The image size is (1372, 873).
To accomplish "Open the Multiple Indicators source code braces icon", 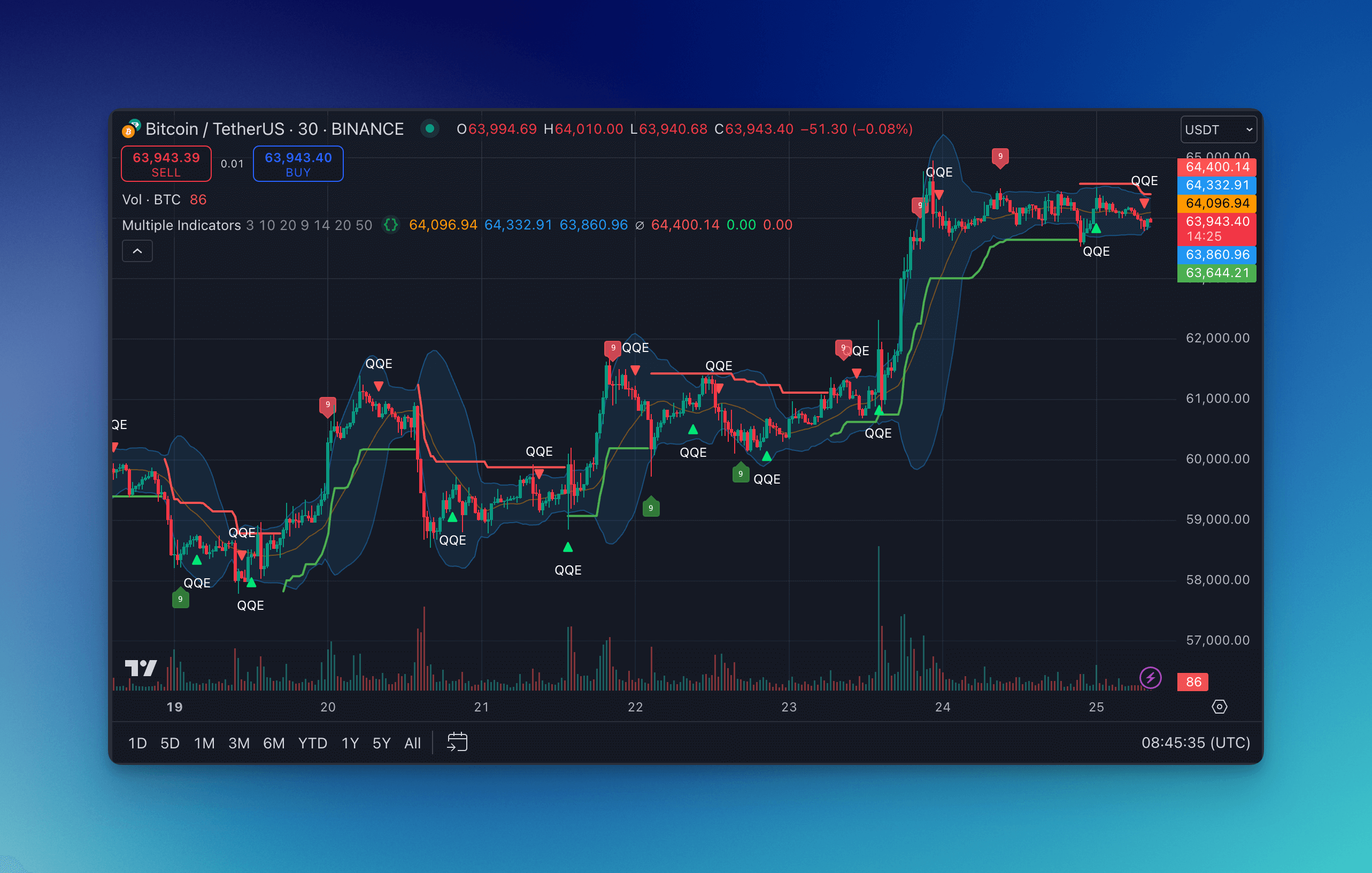I will tap(390, 225).
